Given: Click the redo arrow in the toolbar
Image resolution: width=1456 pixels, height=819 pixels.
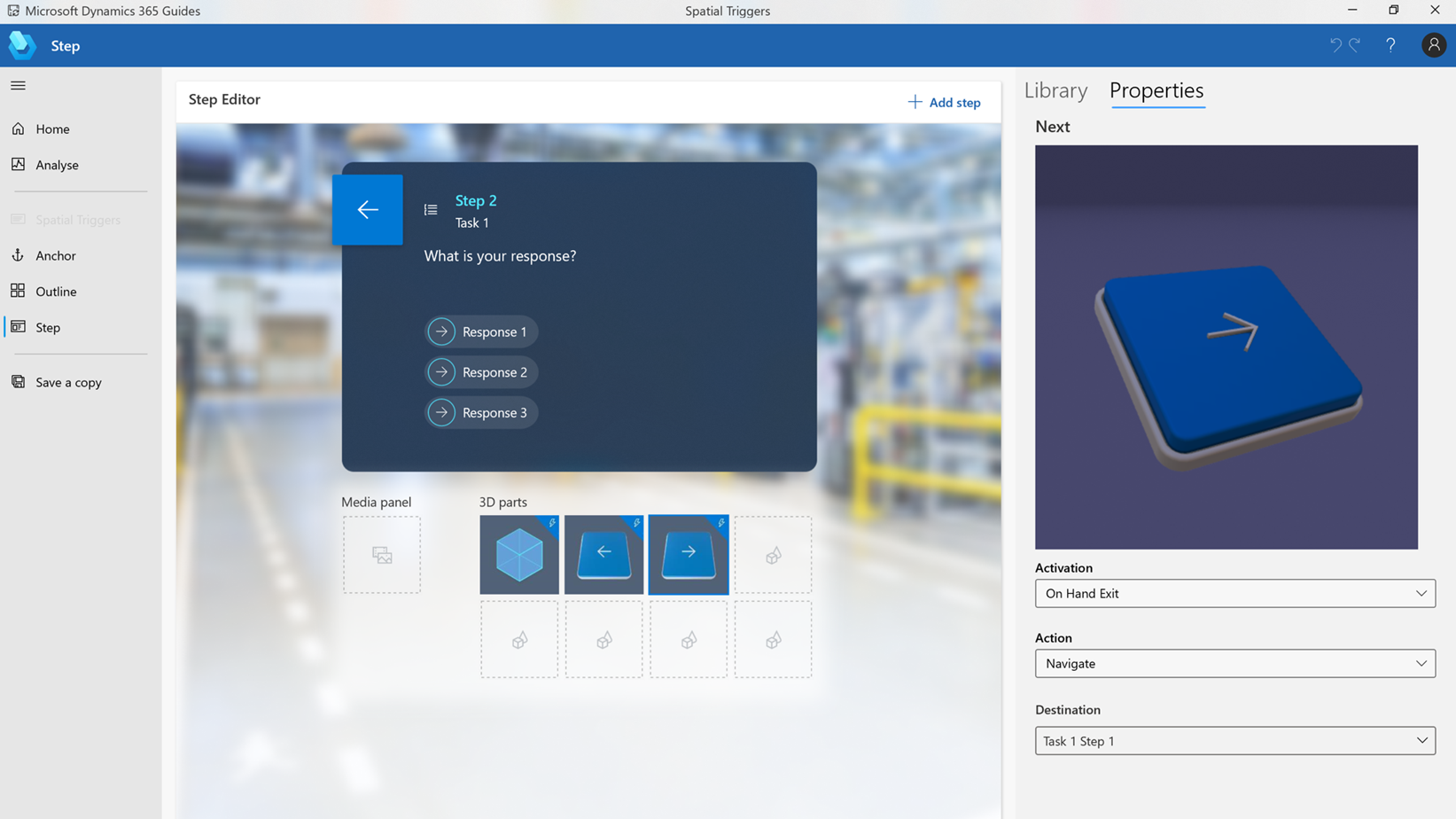Looking at the screenshot, I should [1354, 44].
